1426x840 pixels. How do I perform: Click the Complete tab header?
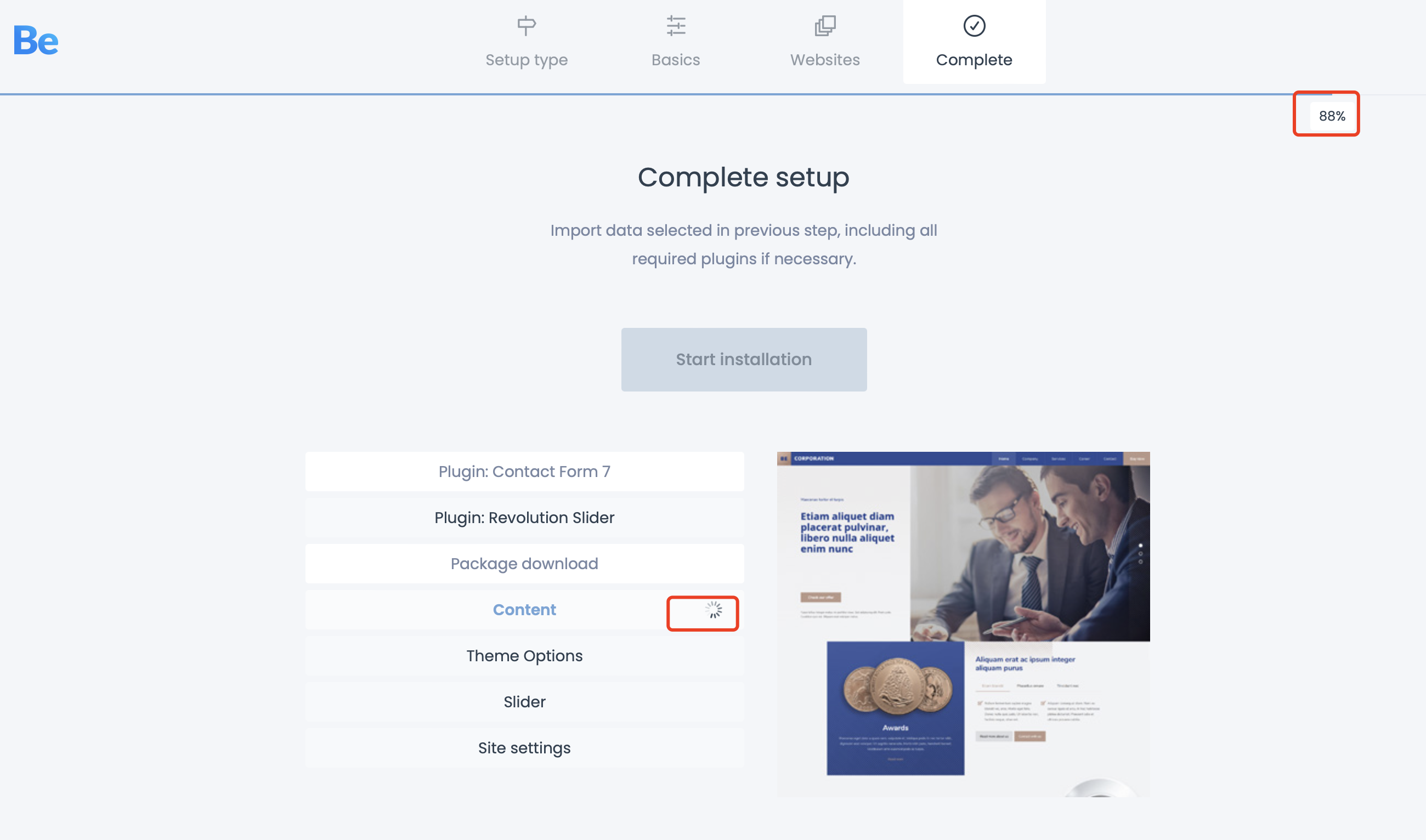point(974,41)
